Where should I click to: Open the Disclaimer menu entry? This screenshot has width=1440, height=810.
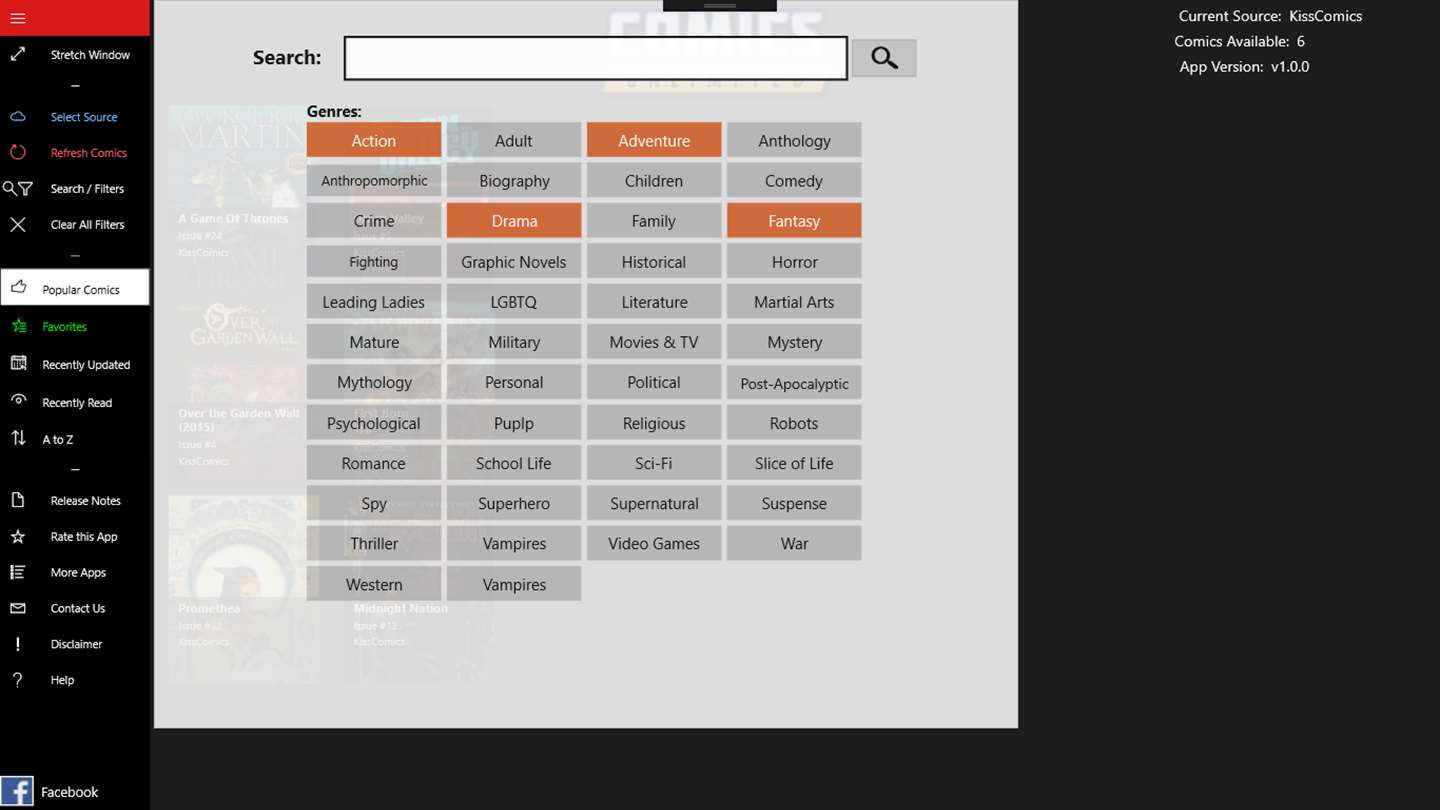tap(75, 644)
